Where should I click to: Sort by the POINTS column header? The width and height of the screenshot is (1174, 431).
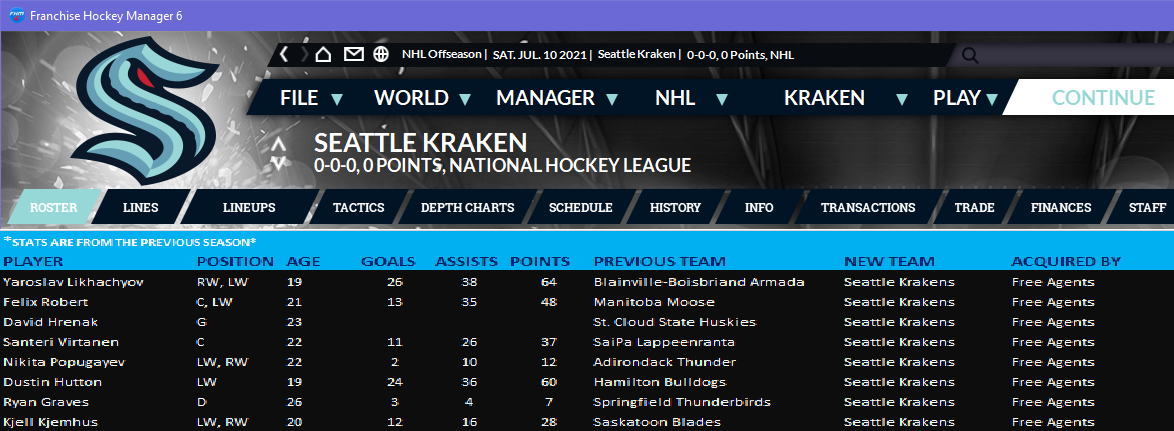click(x=540, y=261)
